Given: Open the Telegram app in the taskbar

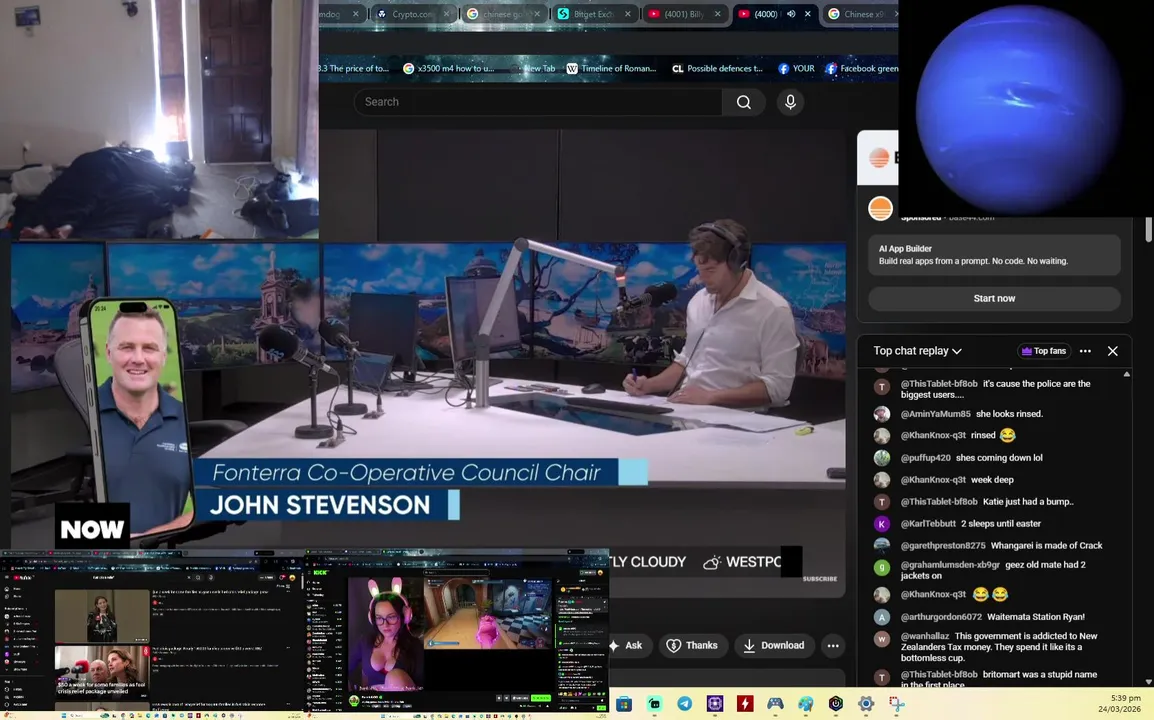Looking at the screenshot, I should point(684,704).
